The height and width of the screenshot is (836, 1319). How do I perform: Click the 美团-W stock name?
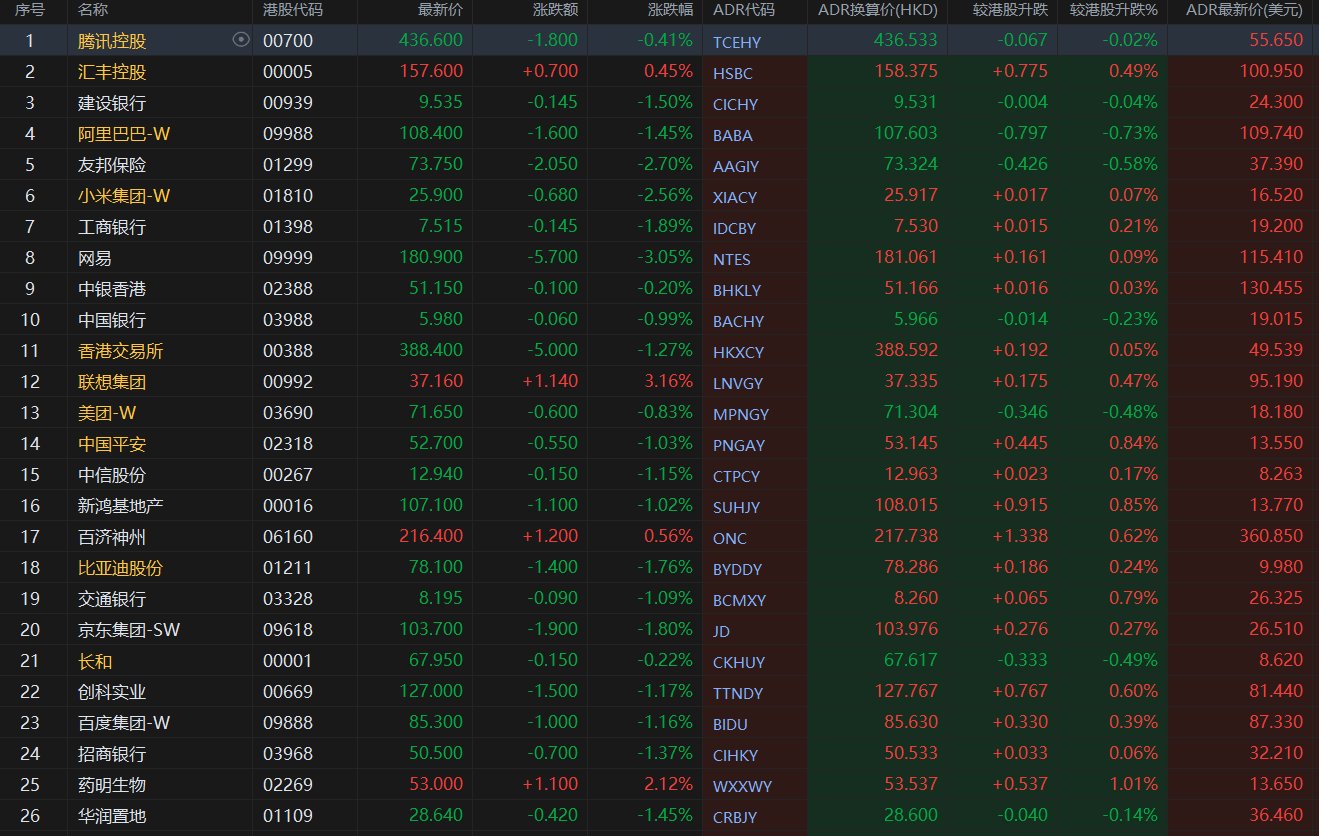107,413
